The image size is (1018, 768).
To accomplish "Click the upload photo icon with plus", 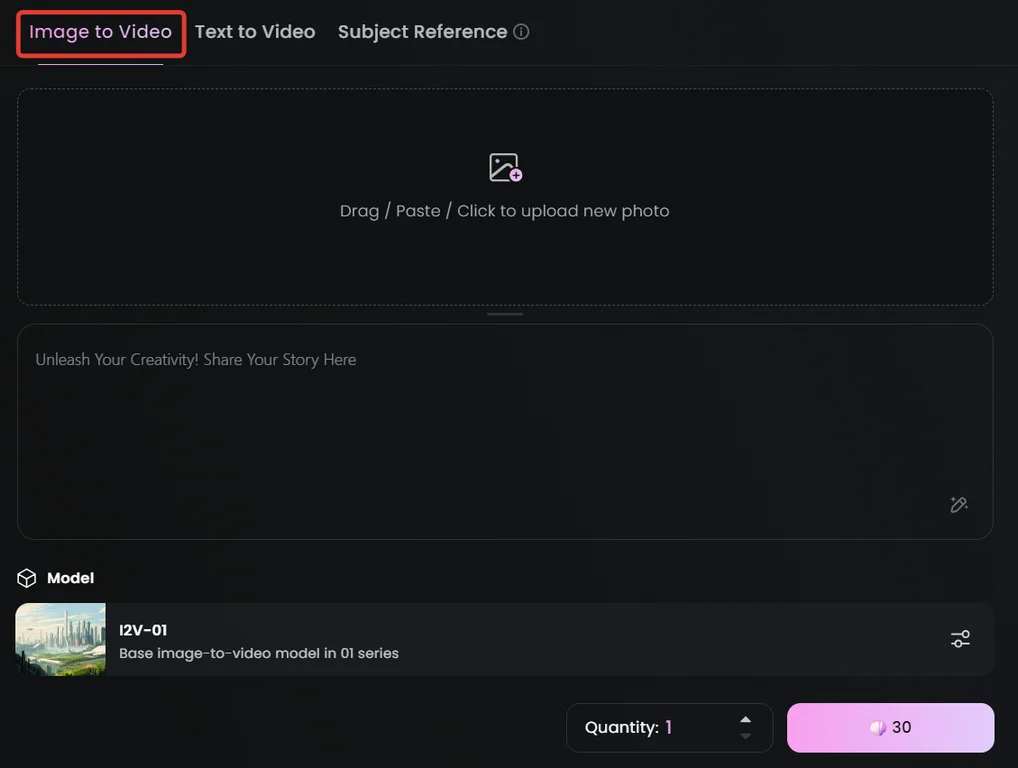I will click(x=505, y=167).
